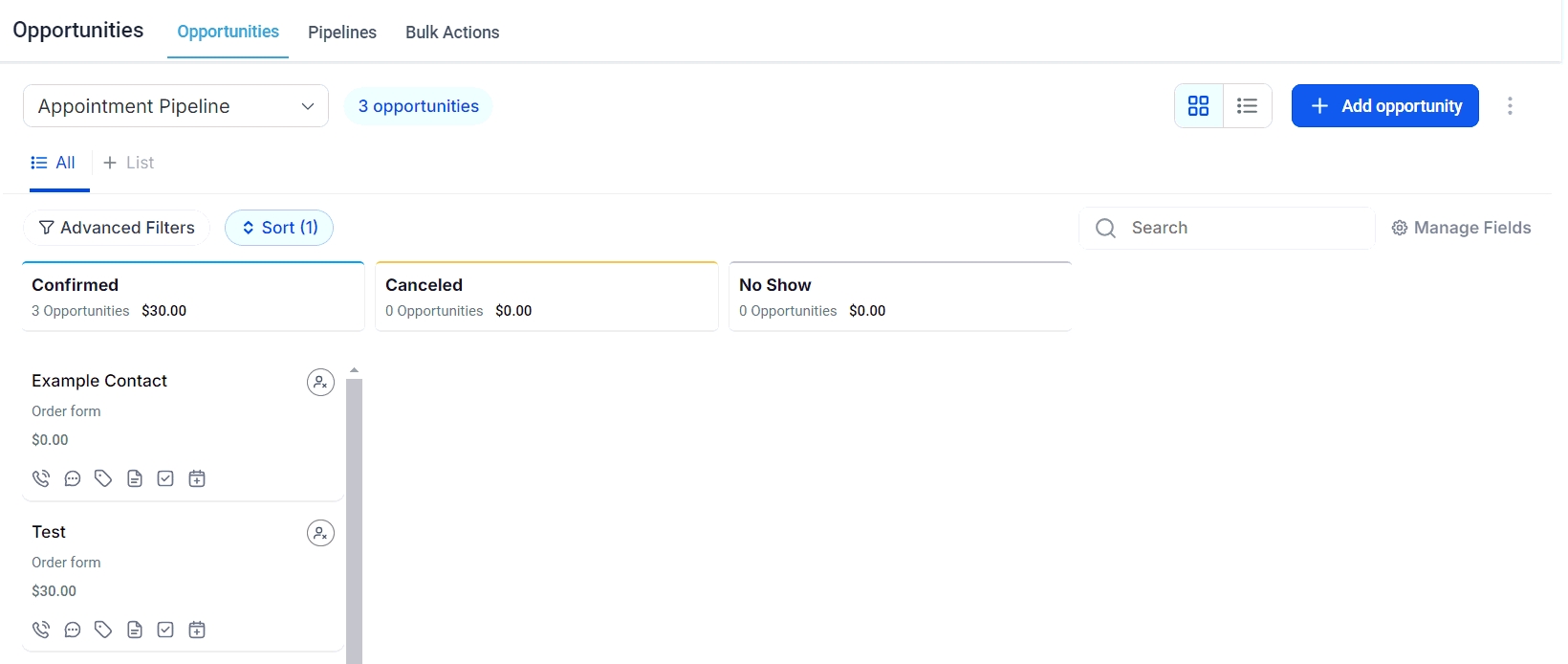Open the three-dot more options menu
The width and height of the screenshot is (1568, 664).
pyautogui.click(x=1510, y=105)
